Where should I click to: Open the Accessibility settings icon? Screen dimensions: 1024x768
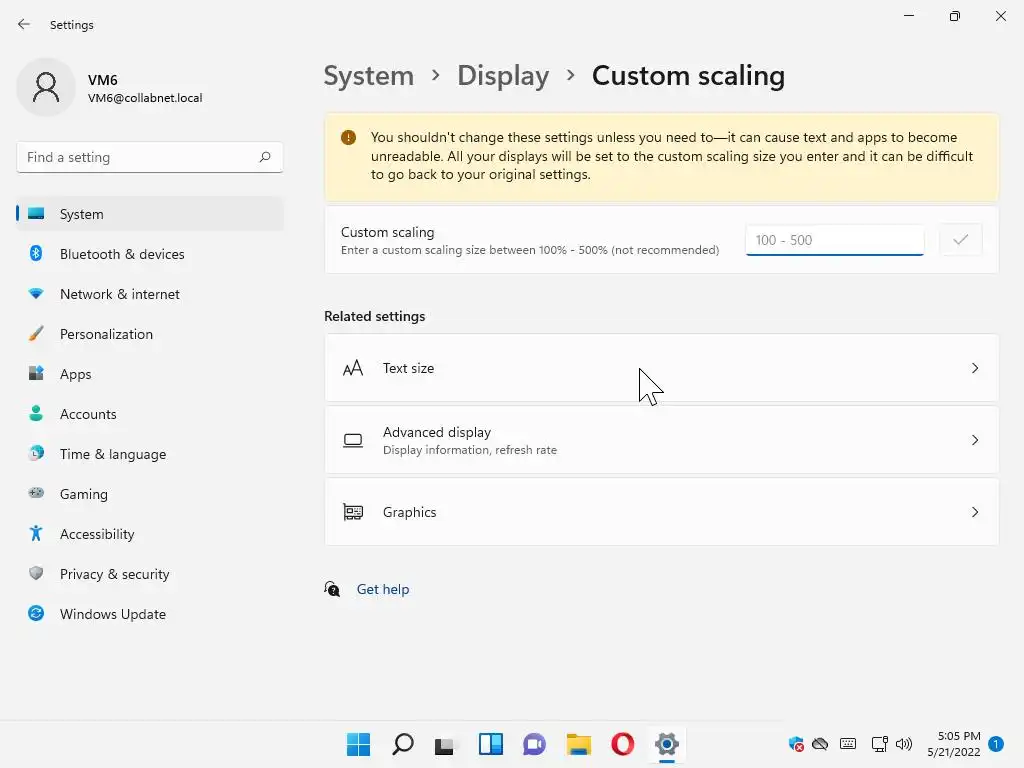36,534
